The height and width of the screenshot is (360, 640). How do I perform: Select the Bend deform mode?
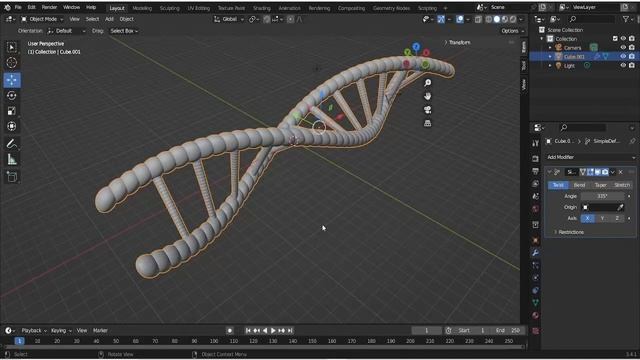click(579, 185)
